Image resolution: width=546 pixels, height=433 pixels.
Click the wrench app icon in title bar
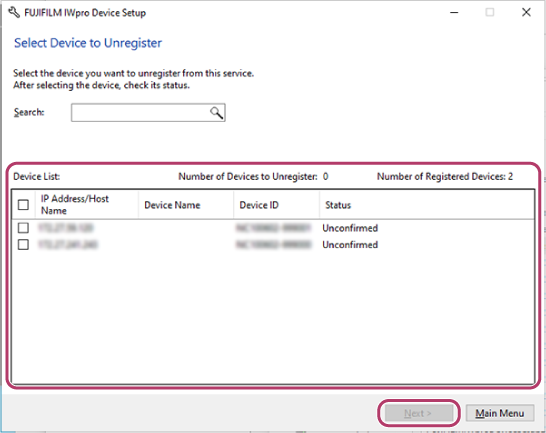pos(14,13)
